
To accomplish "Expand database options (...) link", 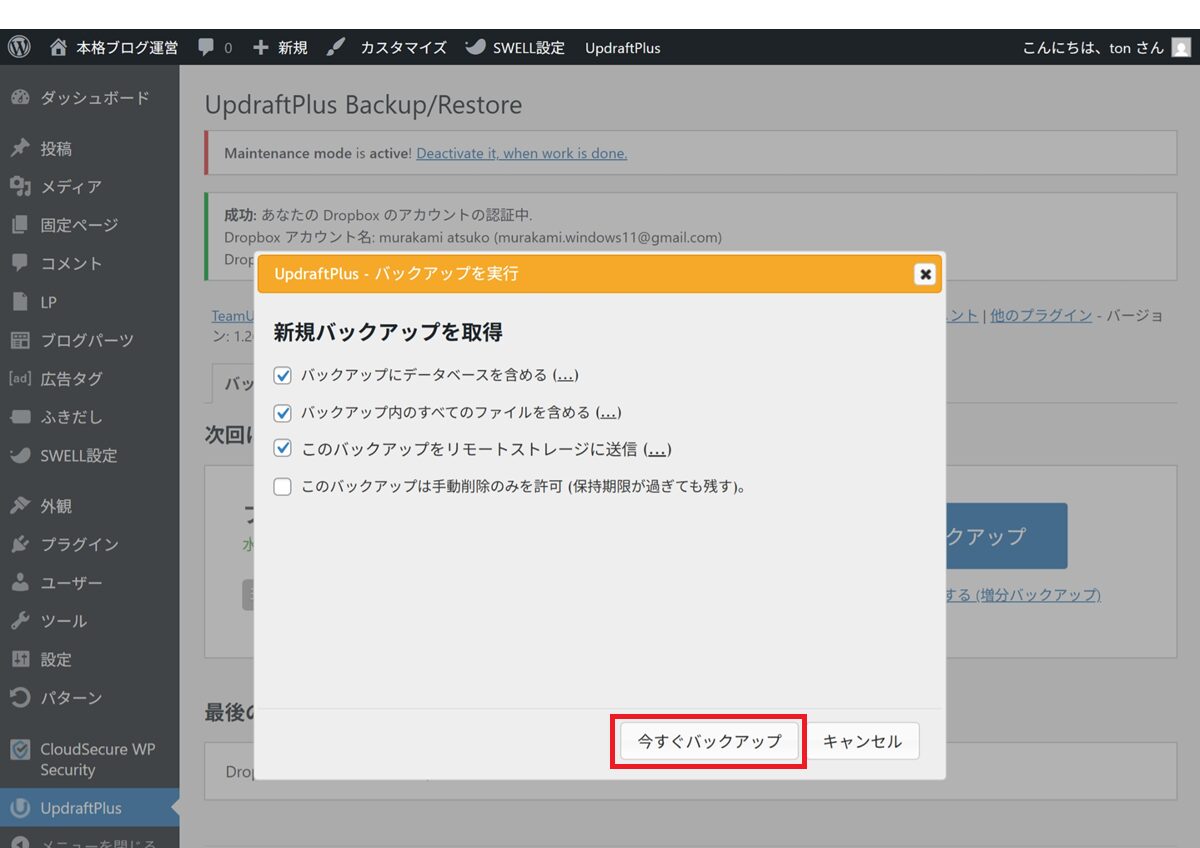I will [x=565, y=375].
